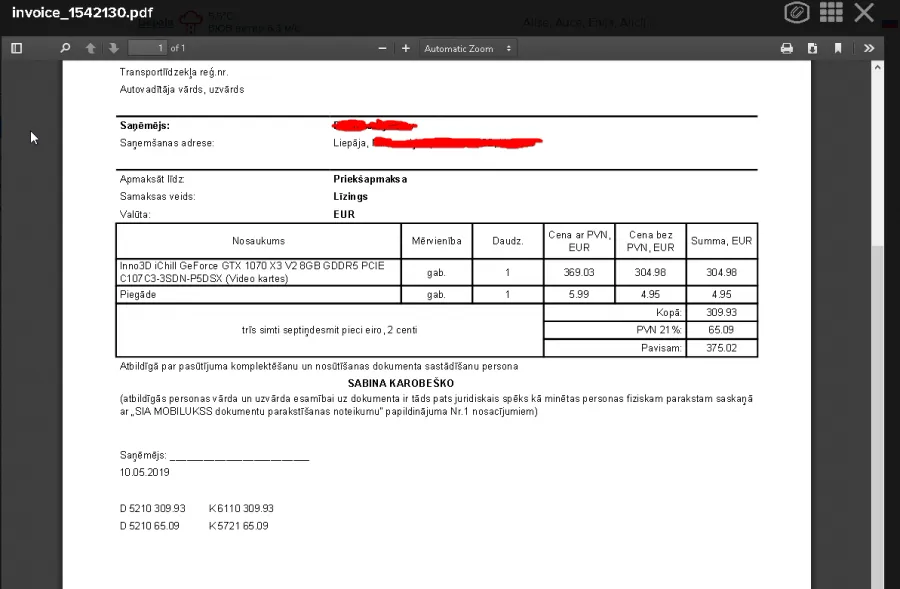Open the additional tools chevron menu
Viewport: 900px width, 589px height.
(869, 48)
